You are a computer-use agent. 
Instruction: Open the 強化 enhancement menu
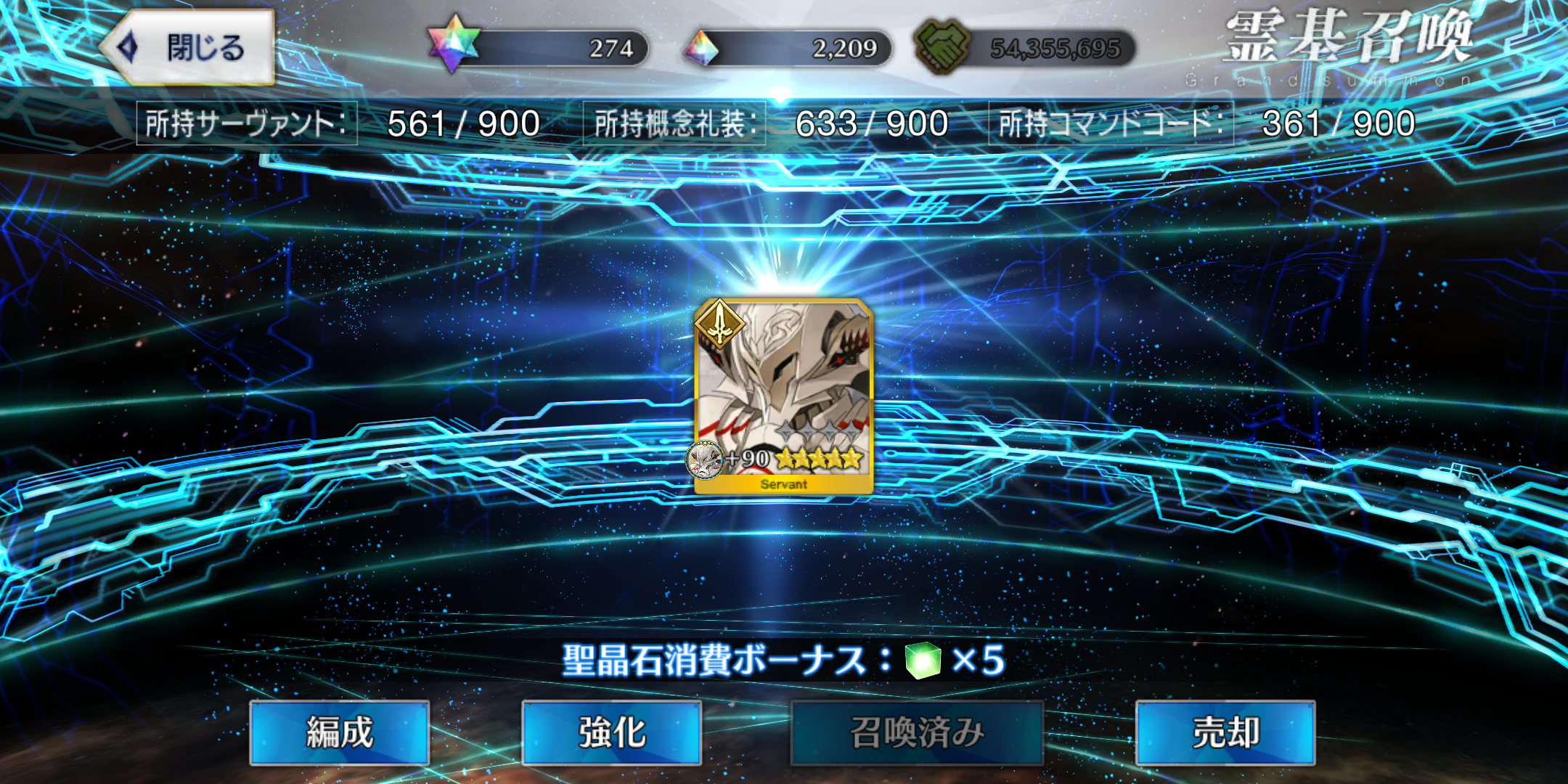[x=611, y=732]
